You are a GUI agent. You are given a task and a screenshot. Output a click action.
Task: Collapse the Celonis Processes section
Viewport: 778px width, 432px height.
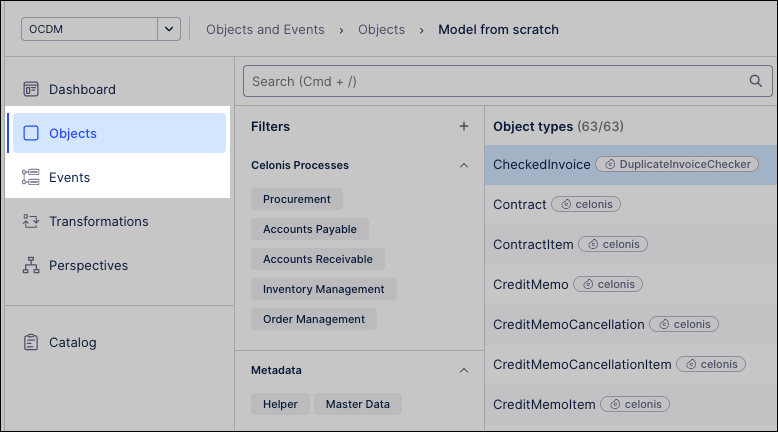(x=464, y=165)
